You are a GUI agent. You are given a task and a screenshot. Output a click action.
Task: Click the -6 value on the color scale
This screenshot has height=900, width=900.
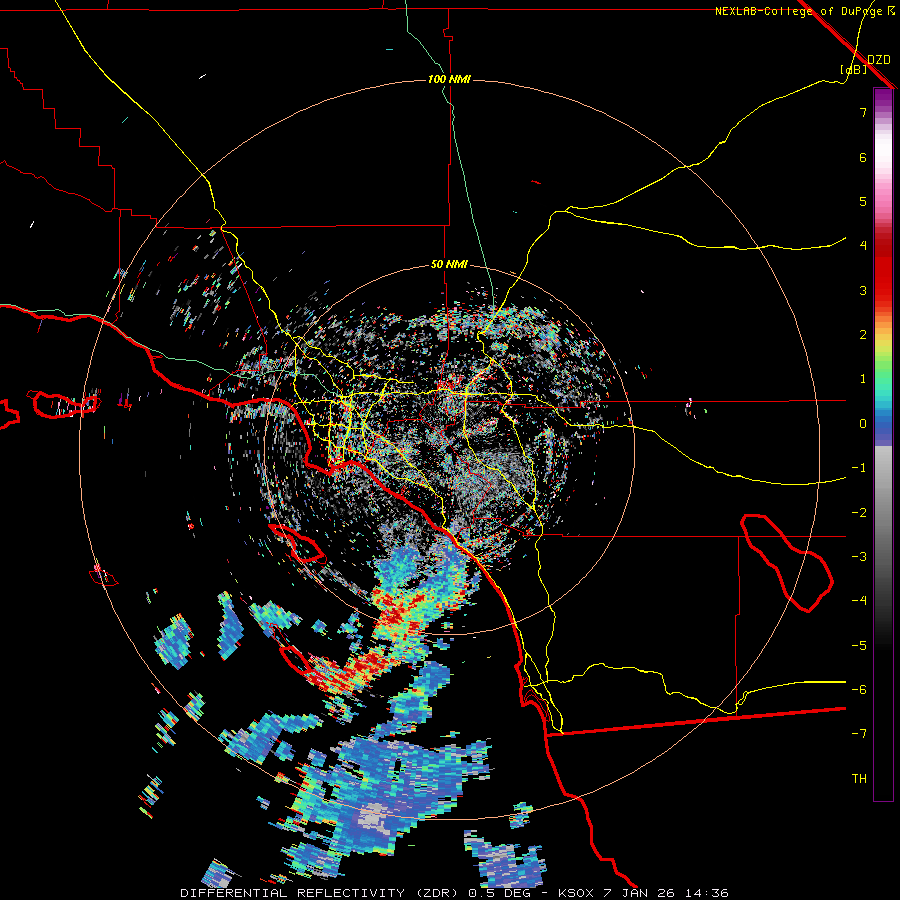tap(859, 690)
